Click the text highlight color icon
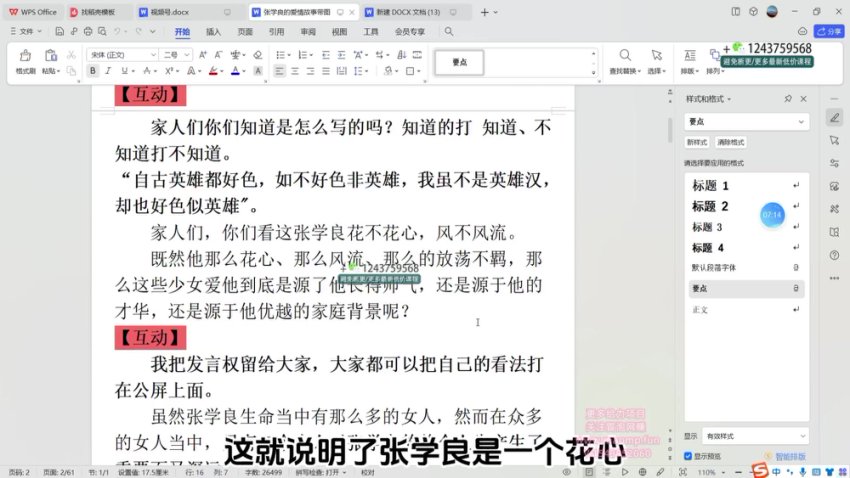 [211, 71]
